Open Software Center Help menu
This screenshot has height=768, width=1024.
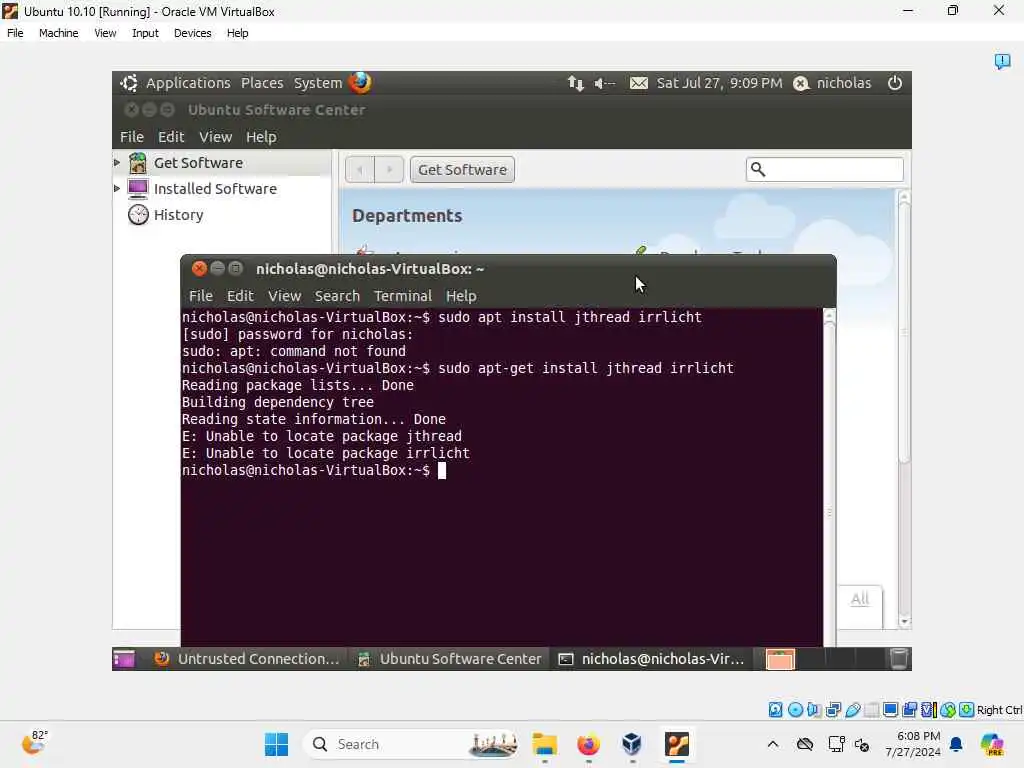click(x=261, y=136)
